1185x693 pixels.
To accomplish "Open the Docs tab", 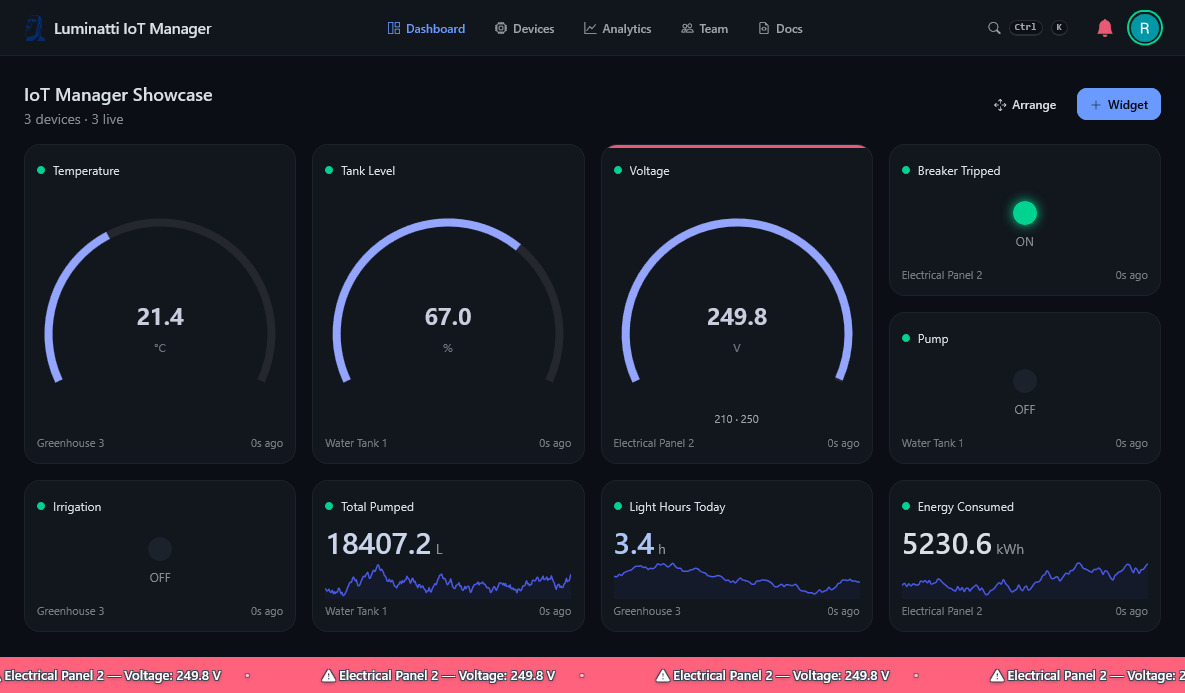I will click(x=780, y=28).
